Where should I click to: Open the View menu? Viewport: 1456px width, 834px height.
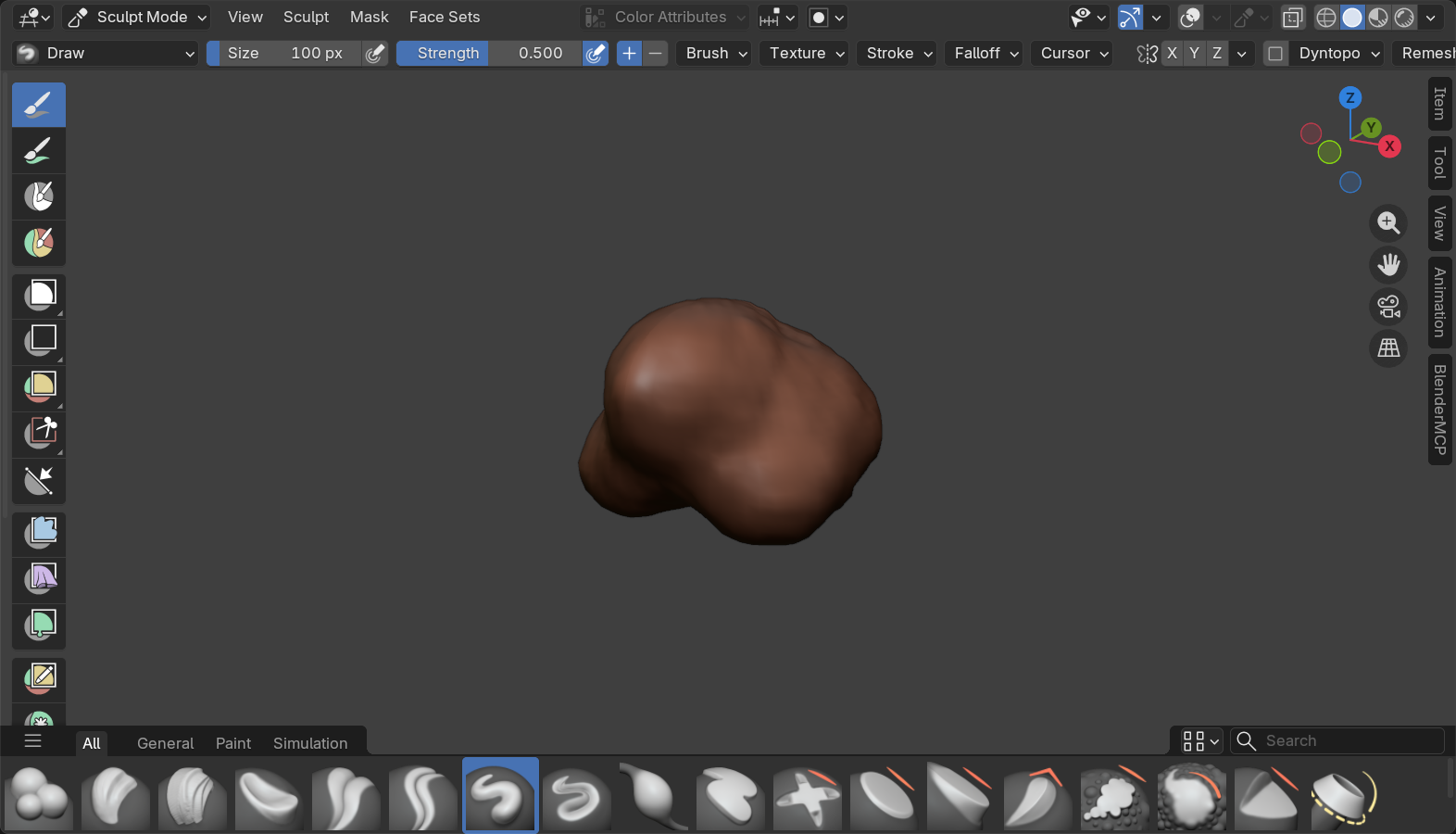click(245, 17)
